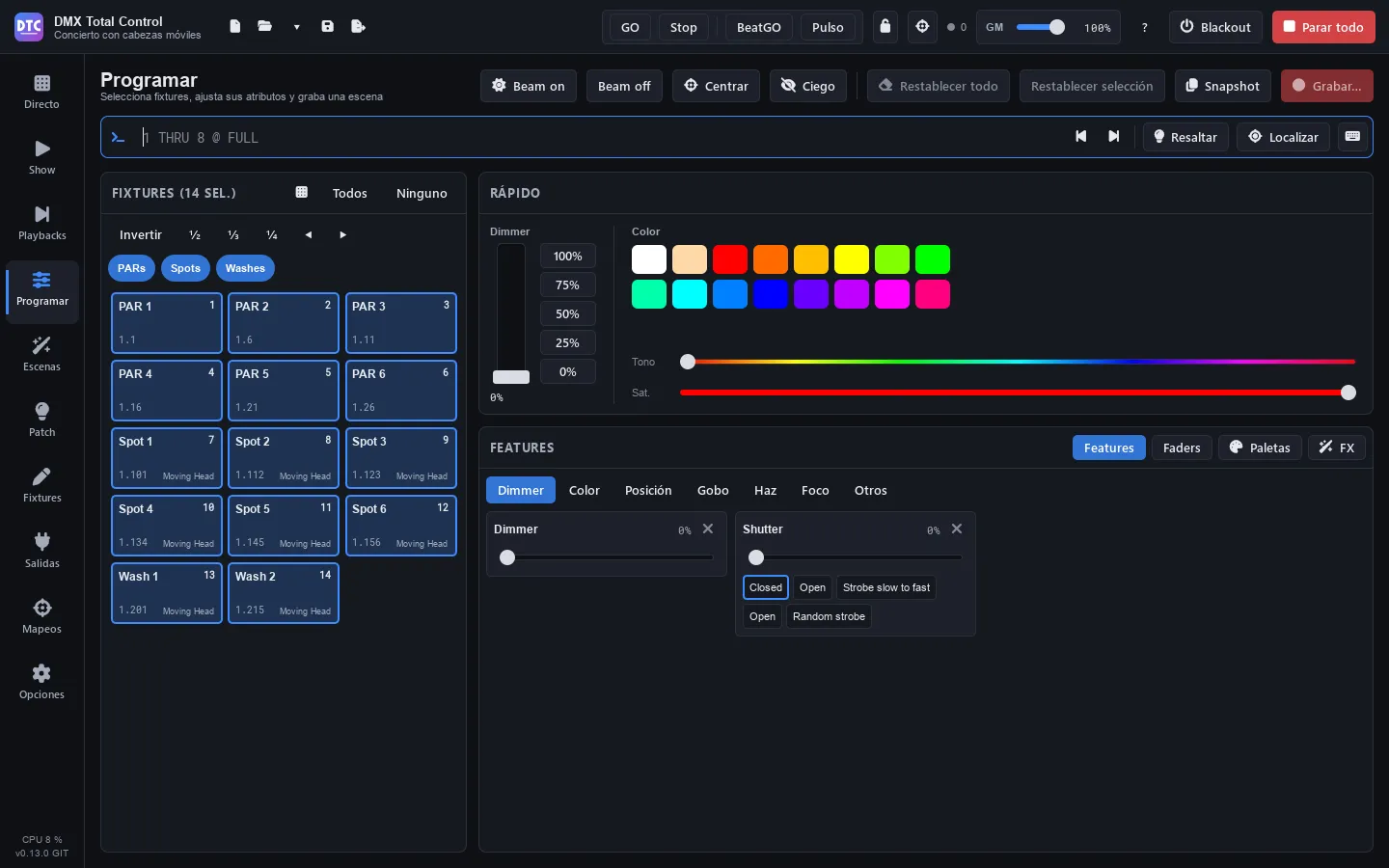Pick the orange color swatch
The height and width of the screenshot is (868, 1389).
[771, 259]
